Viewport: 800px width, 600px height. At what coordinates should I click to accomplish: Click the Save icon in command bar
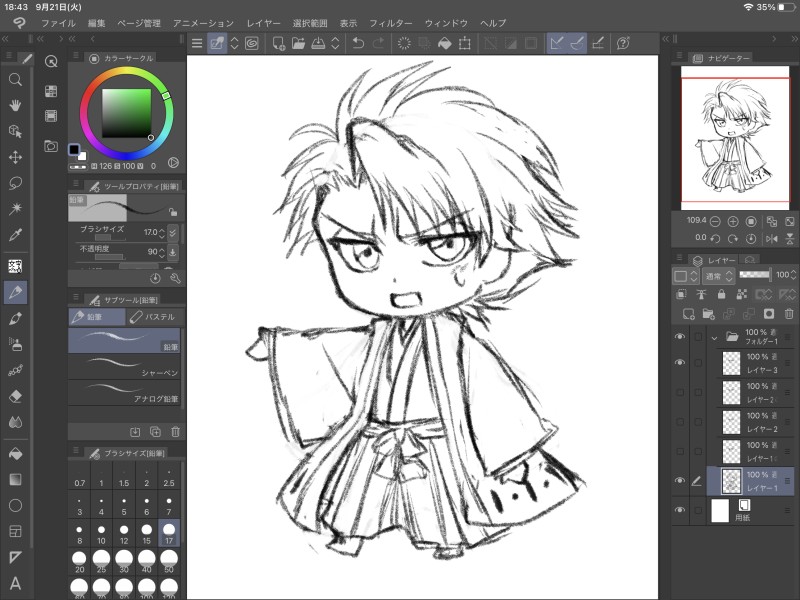click(x=318, y=43)
